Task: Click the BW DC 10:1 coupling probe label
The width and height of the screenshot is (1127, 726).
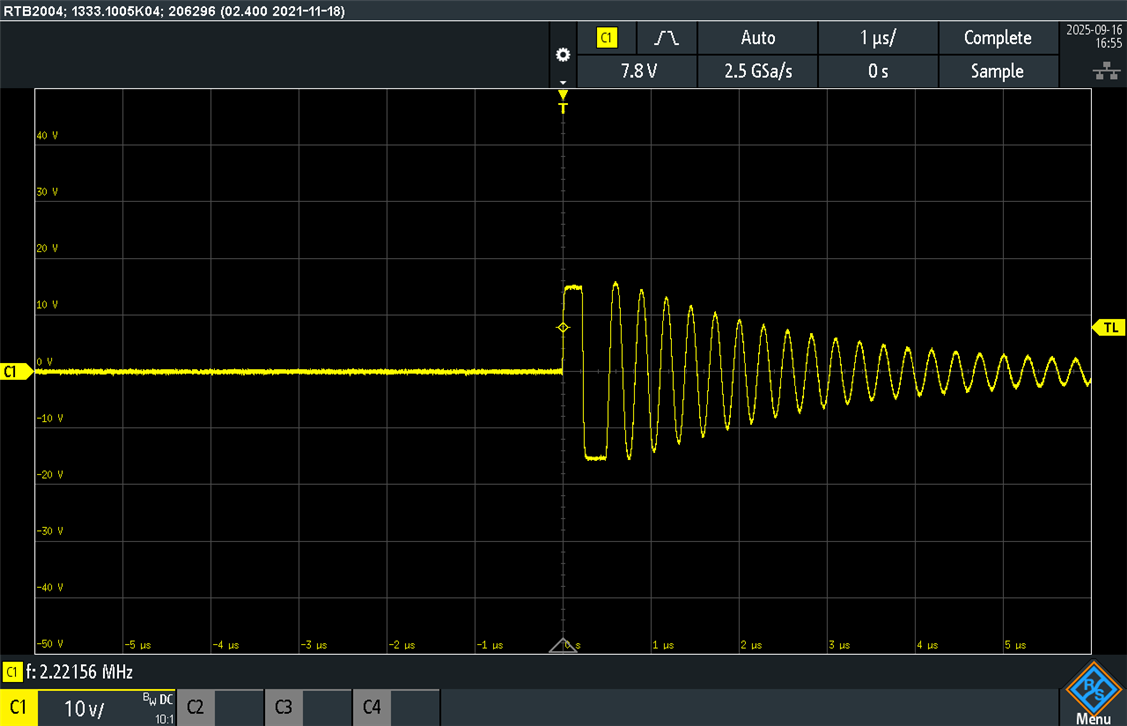Action: click(x=157, y=708)
